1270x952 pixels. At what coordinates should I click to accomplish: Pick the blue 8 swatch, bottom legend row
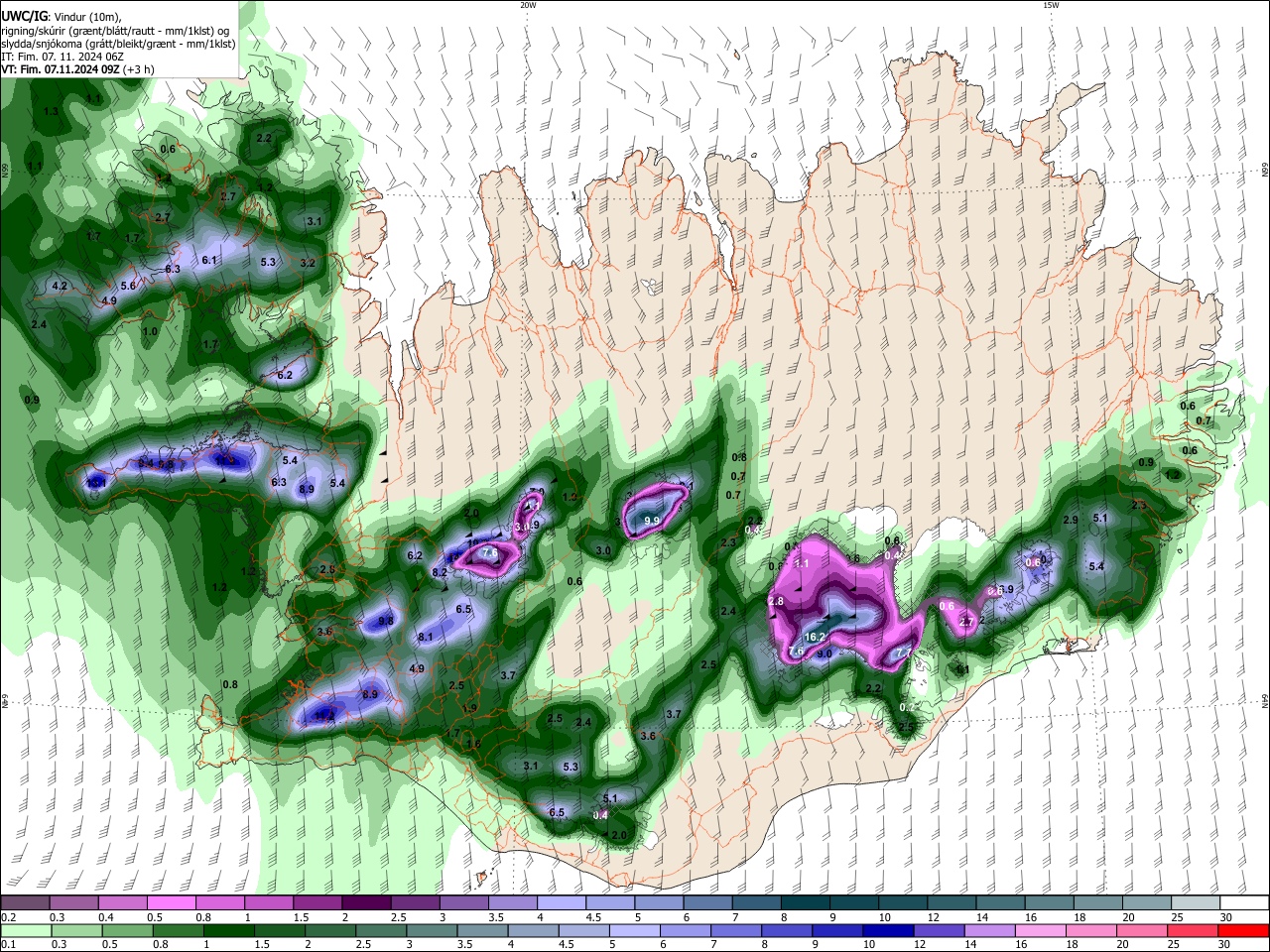[x=787, y=930]
